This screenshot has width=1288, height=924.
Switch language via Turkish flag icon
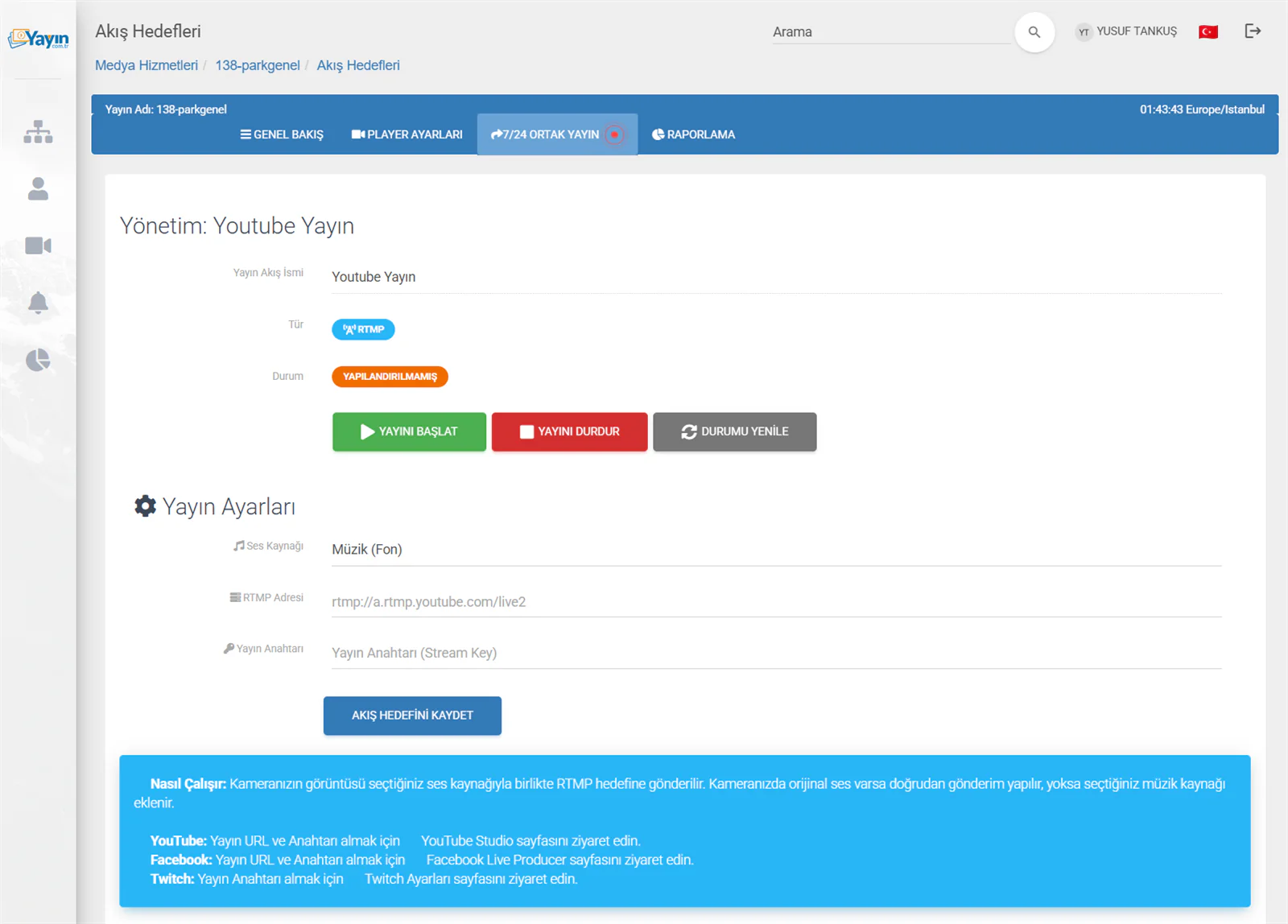point(1208,32)
